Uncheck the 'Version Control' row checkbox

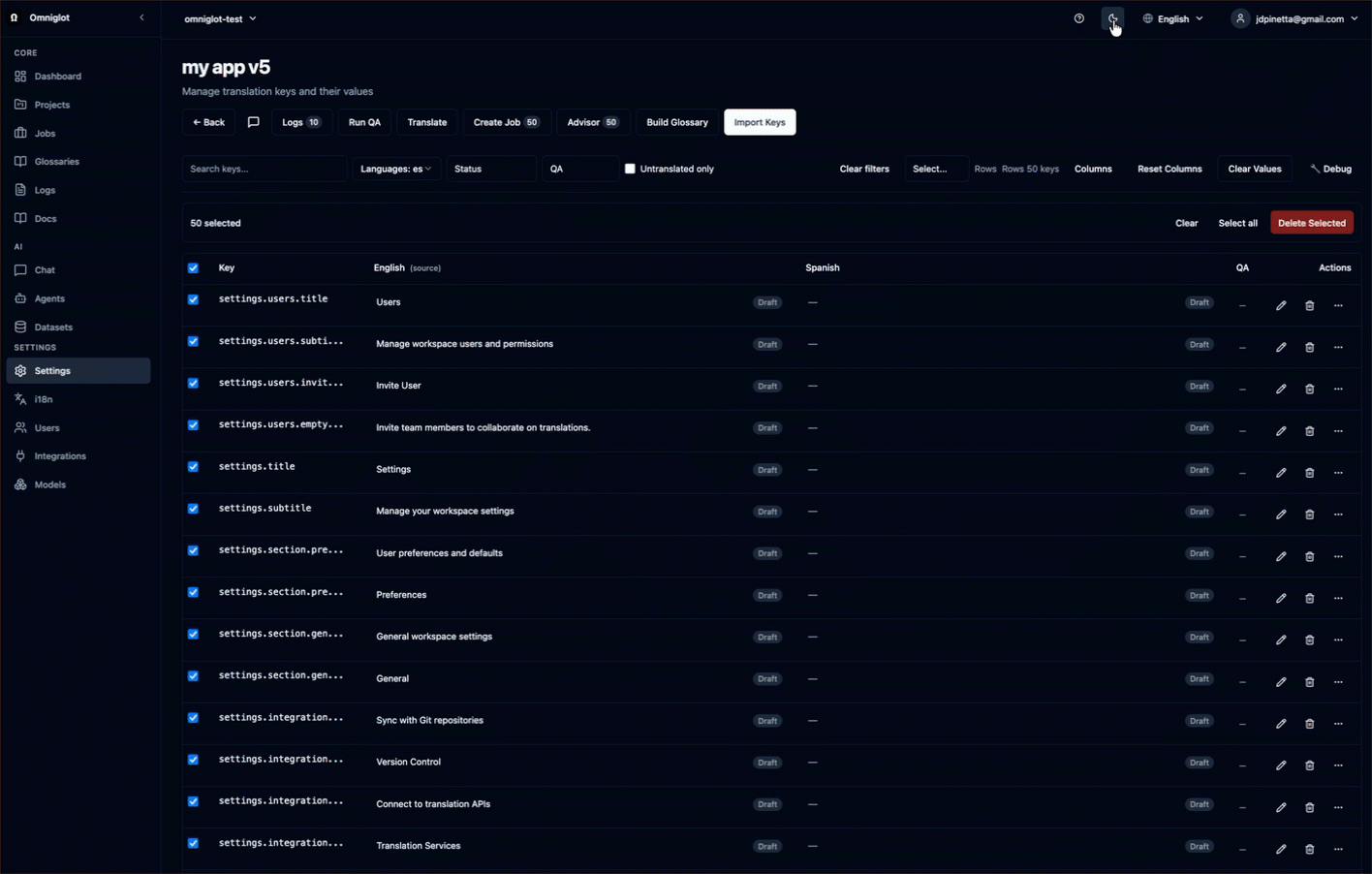coord(193,760)
